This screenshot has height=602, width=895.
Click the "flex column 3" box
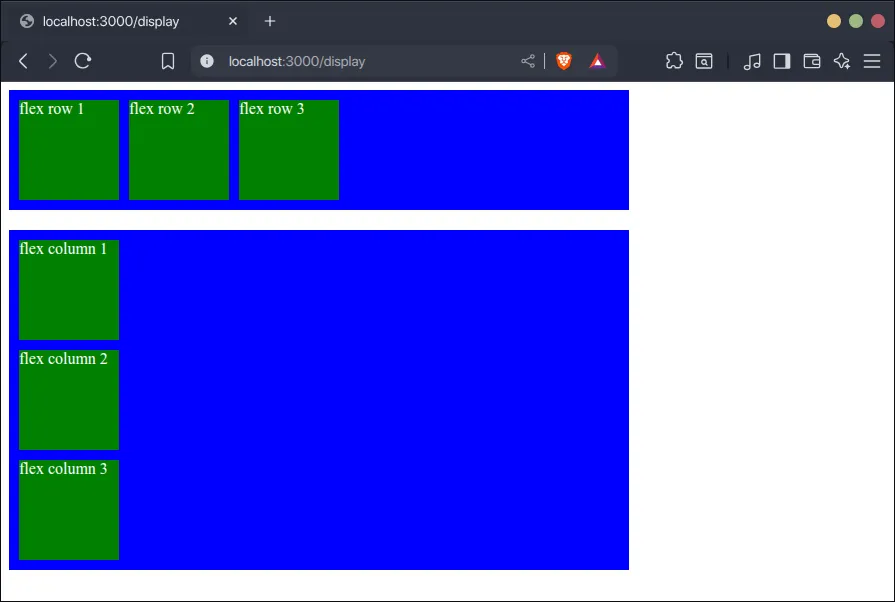click(x=69, y=510)
